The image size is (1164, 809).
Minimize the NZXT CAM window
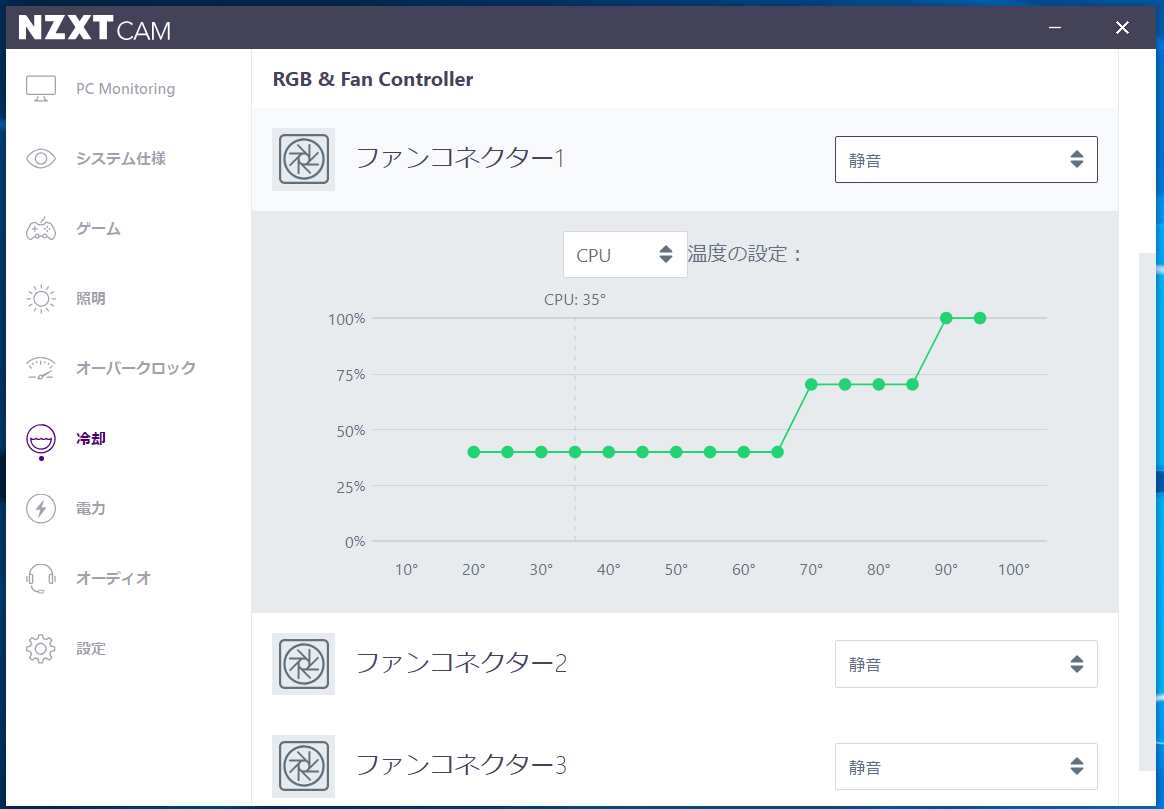pyautogui.click(x=1055, y=28)
